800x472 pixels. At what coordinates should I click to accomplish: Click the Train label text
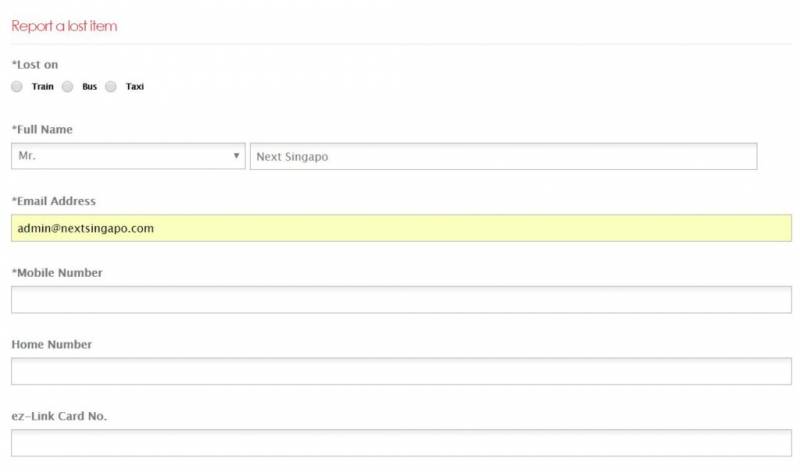(42, 87)
